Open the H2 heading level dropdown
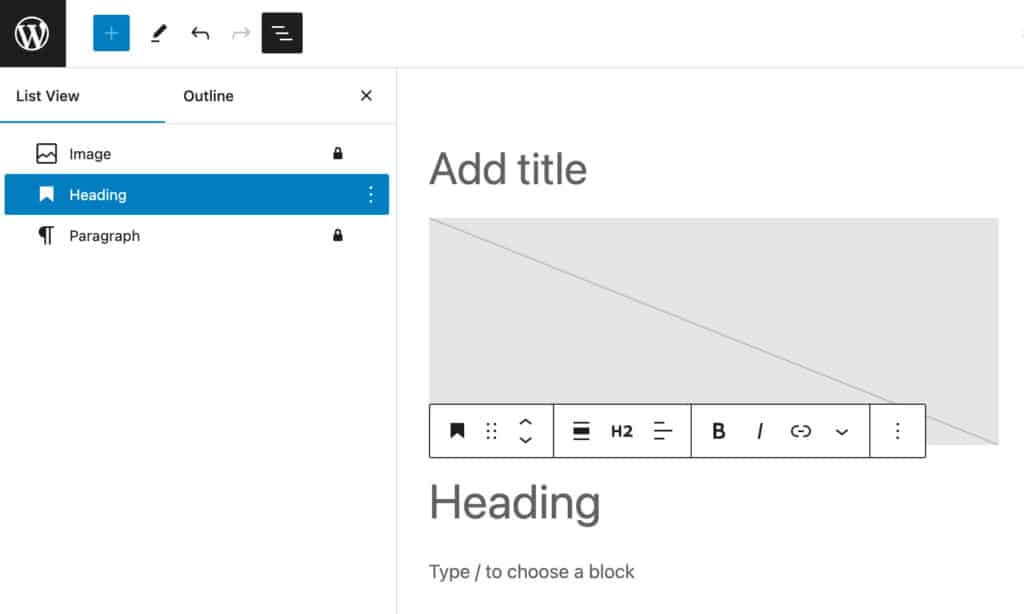This screenshot has width=1024, height=614. (x=622, y=431)
